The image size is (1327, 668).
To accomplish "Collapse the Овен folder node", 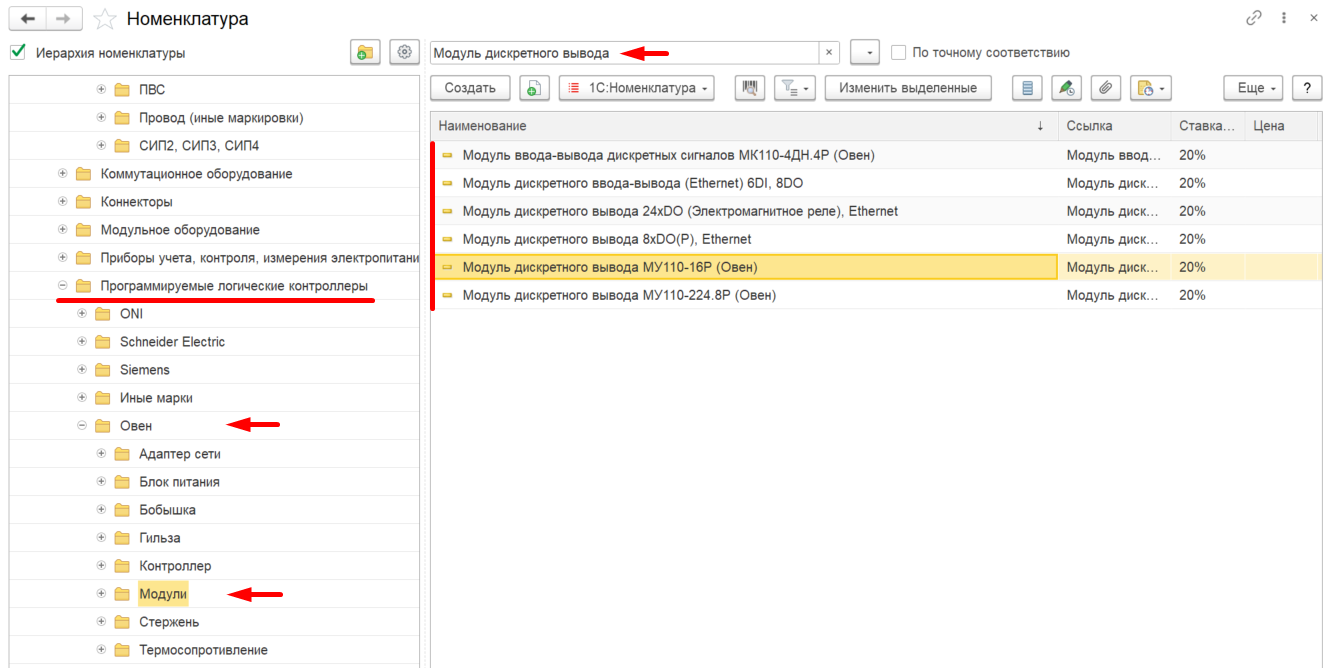I will (x=82, y=426).
